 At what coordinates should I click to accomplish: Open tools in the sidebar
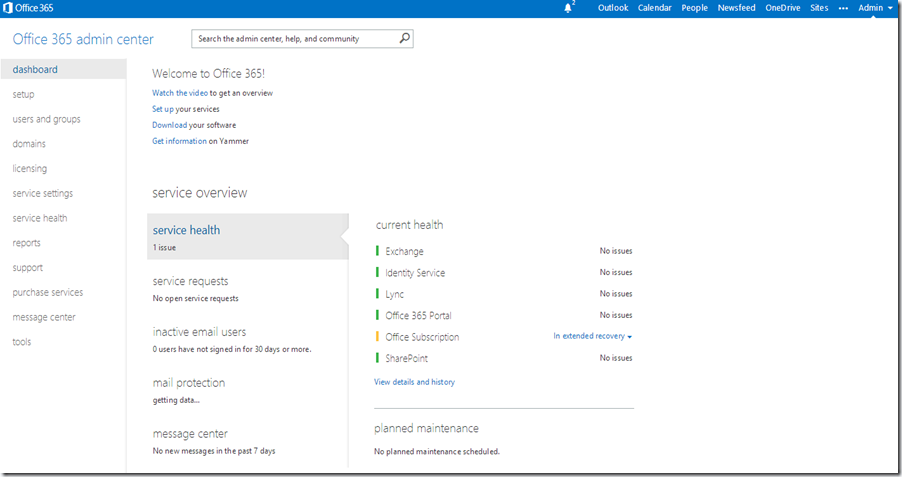point(22,342)
